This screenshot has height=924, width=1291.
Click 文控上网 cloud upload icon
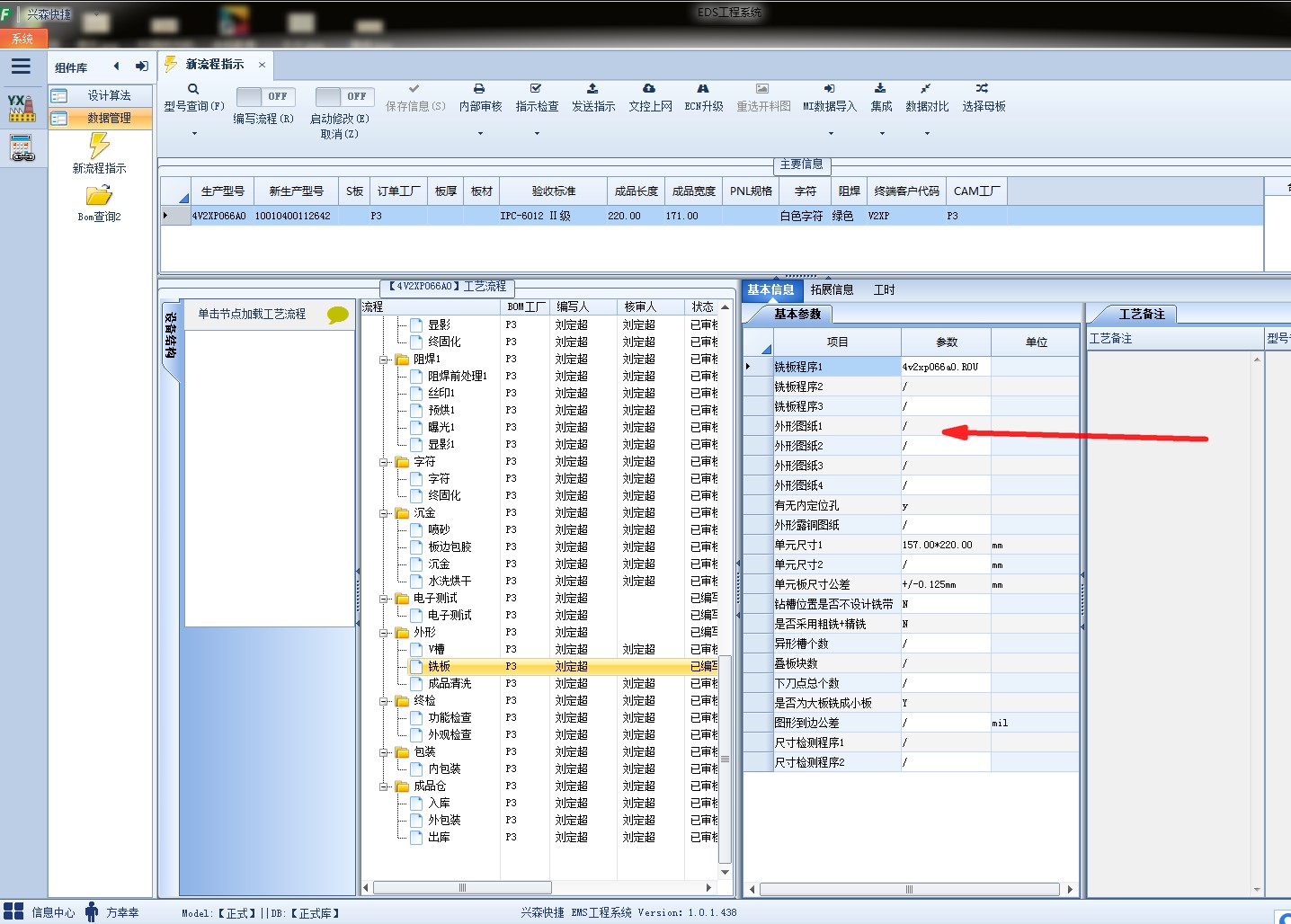pos(649,89)
